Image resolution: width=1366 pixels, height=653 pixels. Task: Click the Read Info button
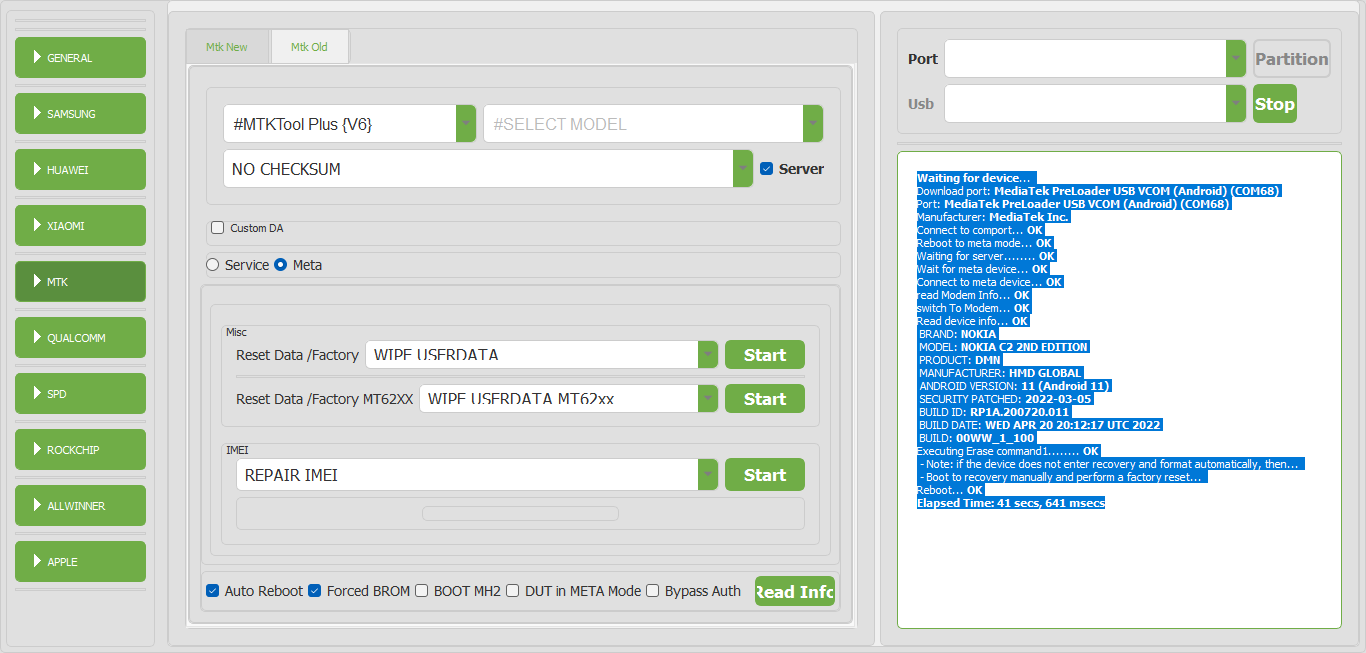click(x=795, y=592)
